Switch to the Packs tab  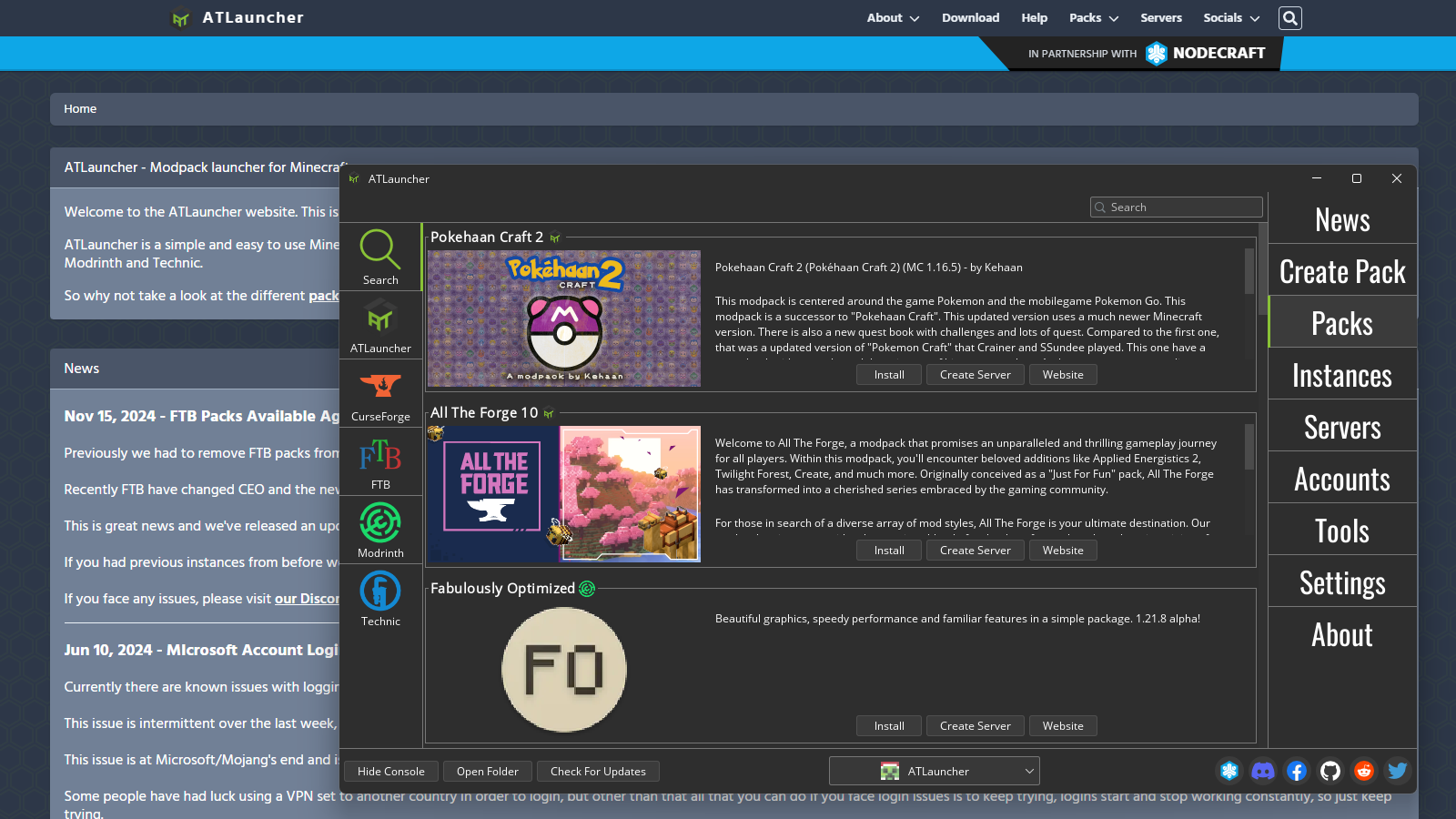pyautogui.click(x=1342, y=323)
